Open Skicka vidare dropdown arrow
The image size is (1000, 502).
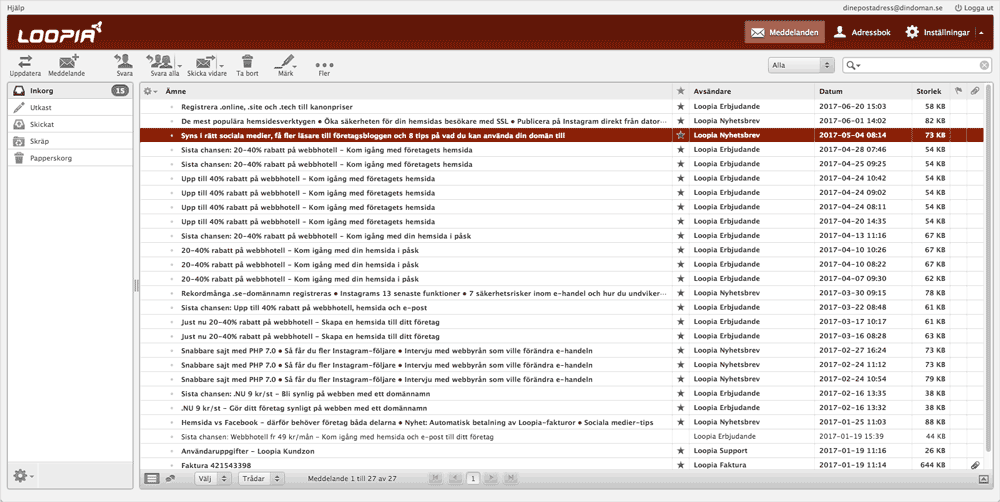coord(222,66)
